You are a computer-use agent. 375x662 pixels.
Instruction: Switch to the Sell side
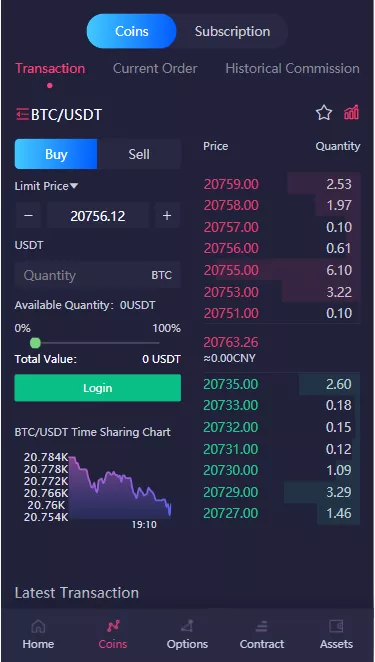[139, 154]
